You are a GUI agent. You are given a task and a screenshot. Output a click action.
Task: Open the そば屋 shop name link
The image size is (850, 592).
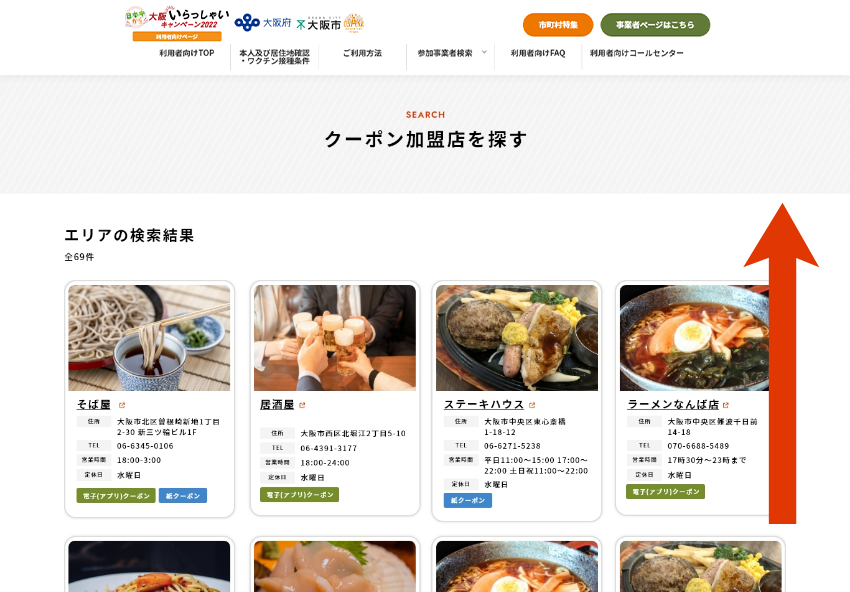pyautogui.click(x=93, y=404)
